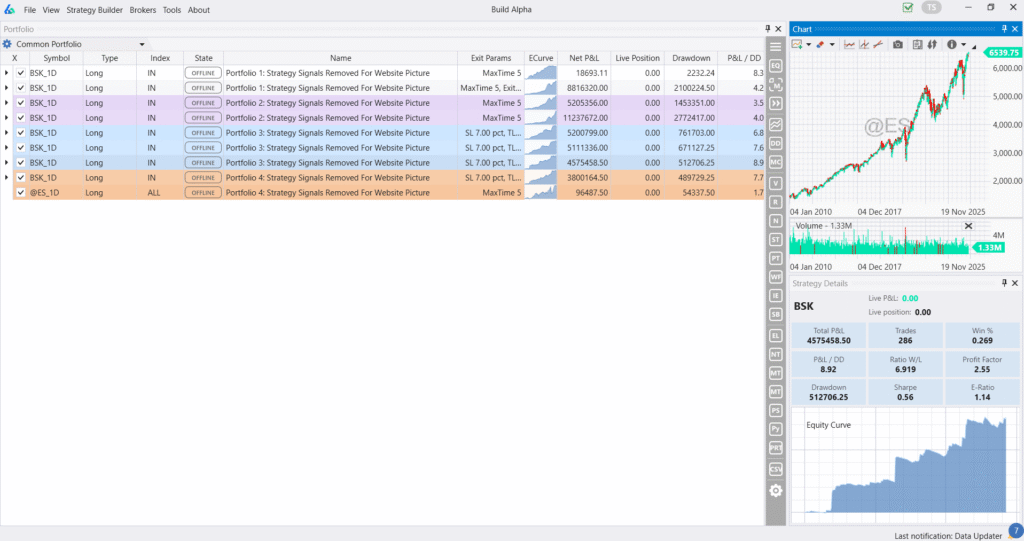1024x541 pixels.
Task: Open the ST sidebar tool
Action: click(775, 240)
